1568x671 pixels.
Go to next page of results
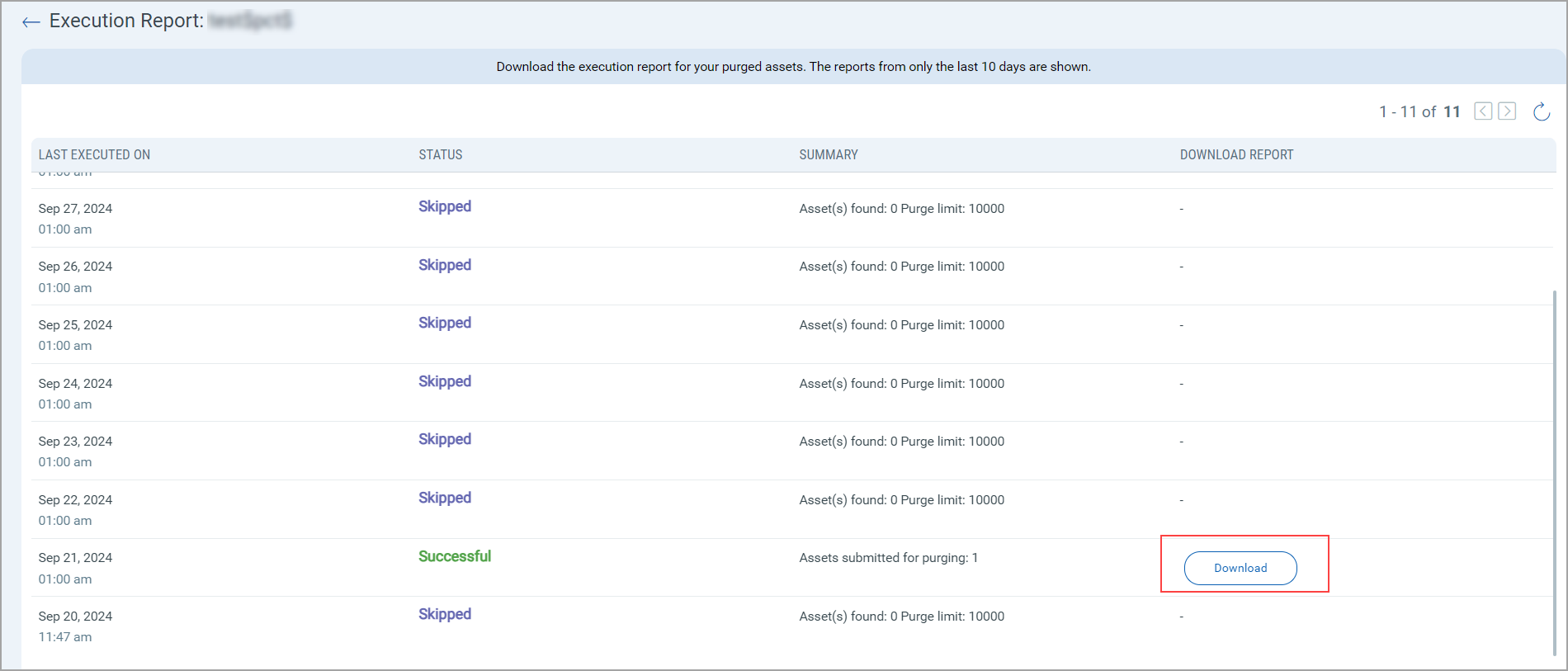(x=1507, y=111)
